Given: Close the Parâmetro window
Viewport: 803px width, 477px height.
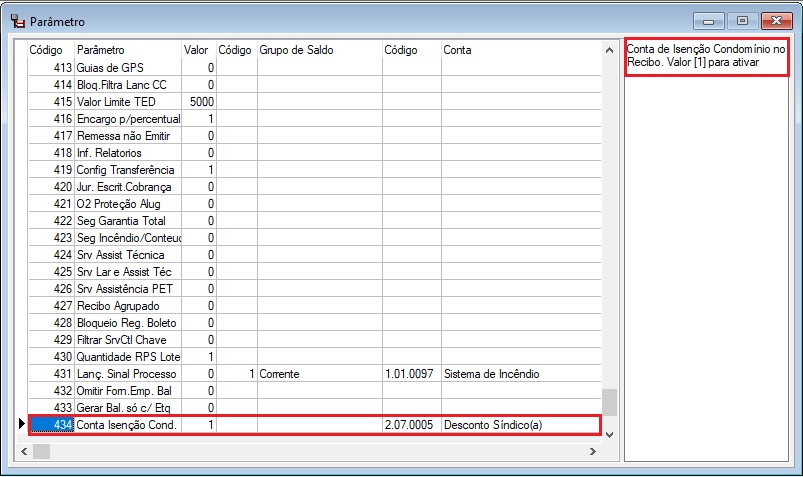Looking at the screenshot, I should coord(776,21).
